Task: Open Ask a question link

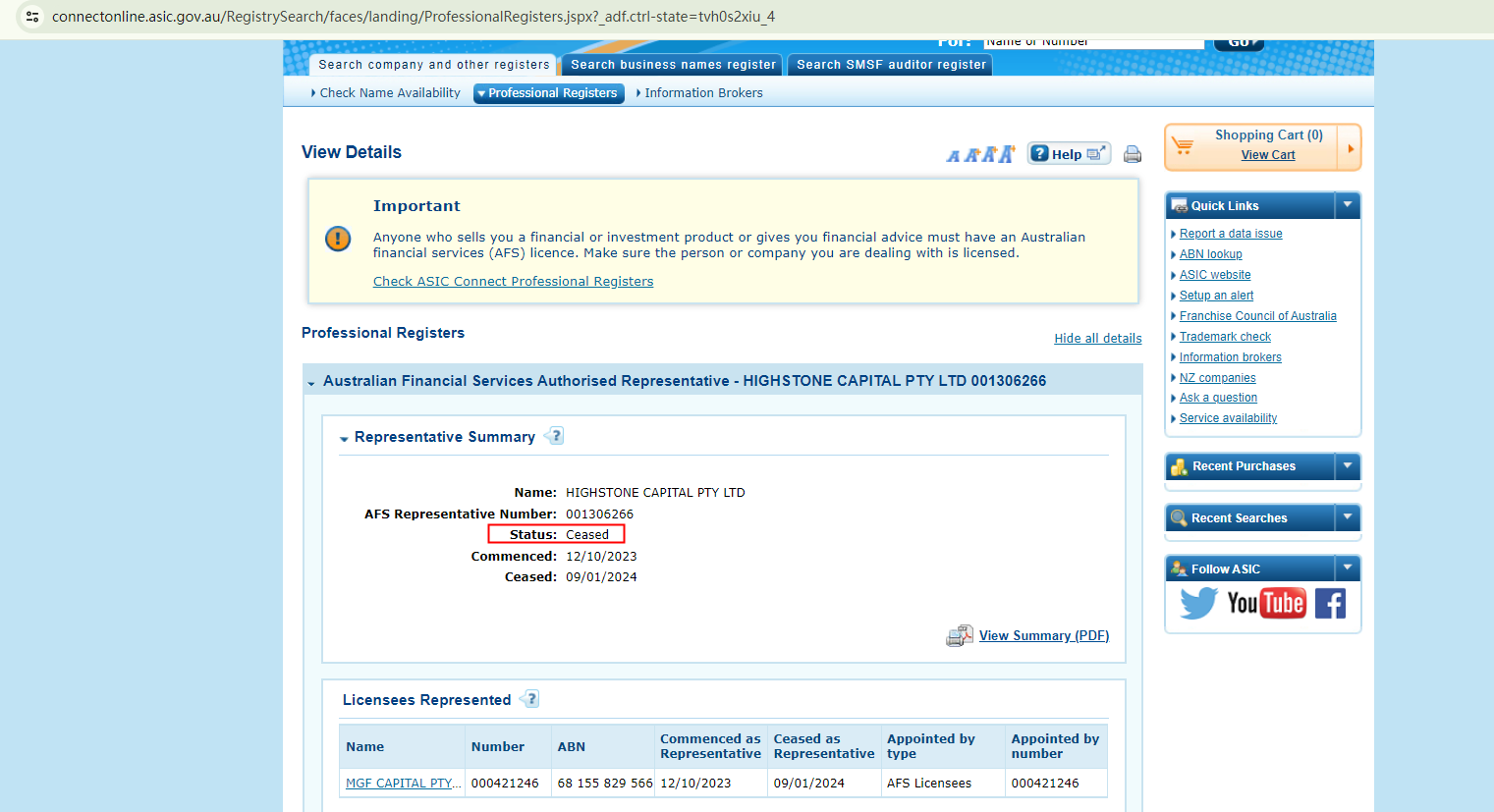Action: point(1218,398)
